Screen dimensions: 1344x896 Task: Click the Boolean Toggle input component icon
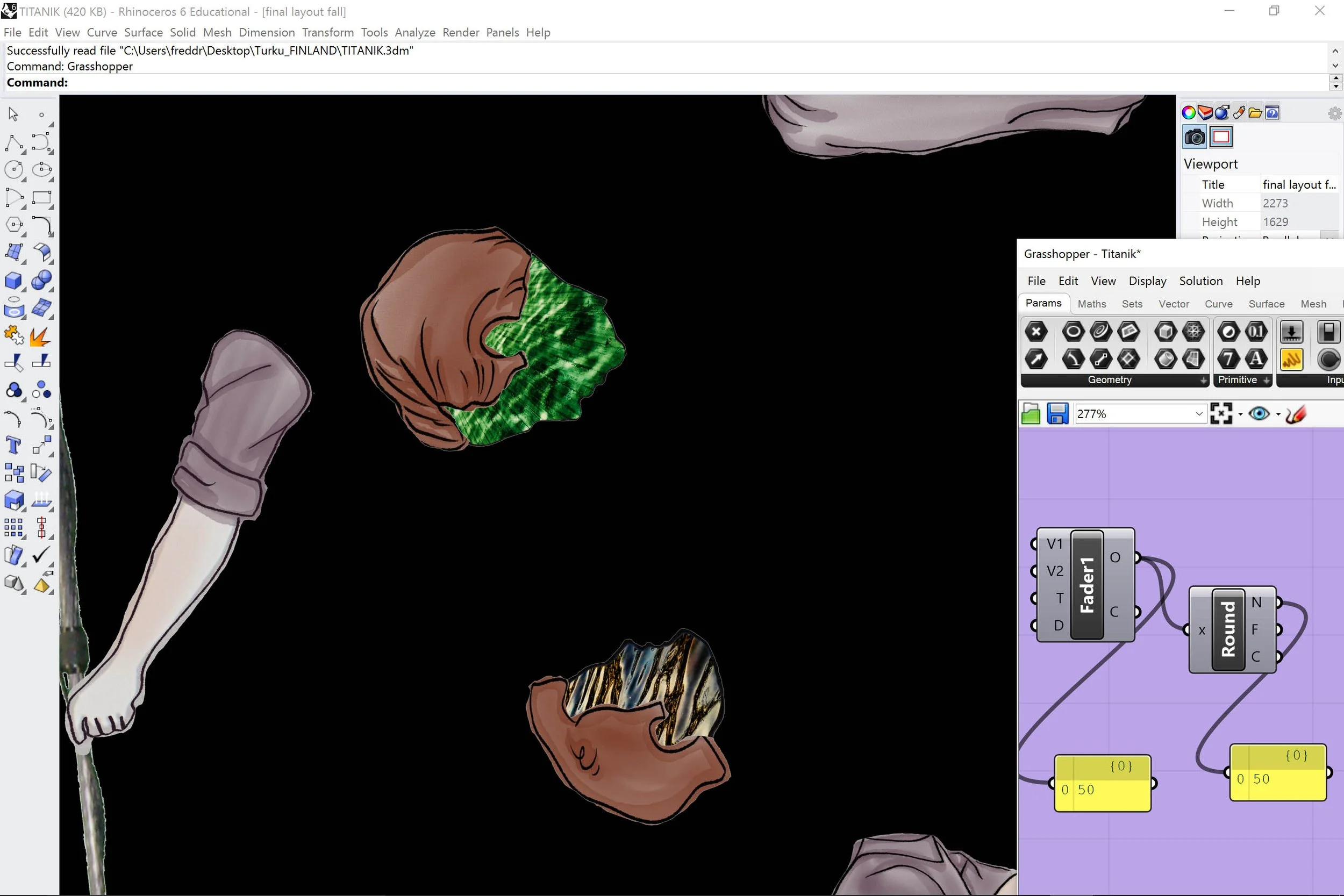pos(1328,332)
